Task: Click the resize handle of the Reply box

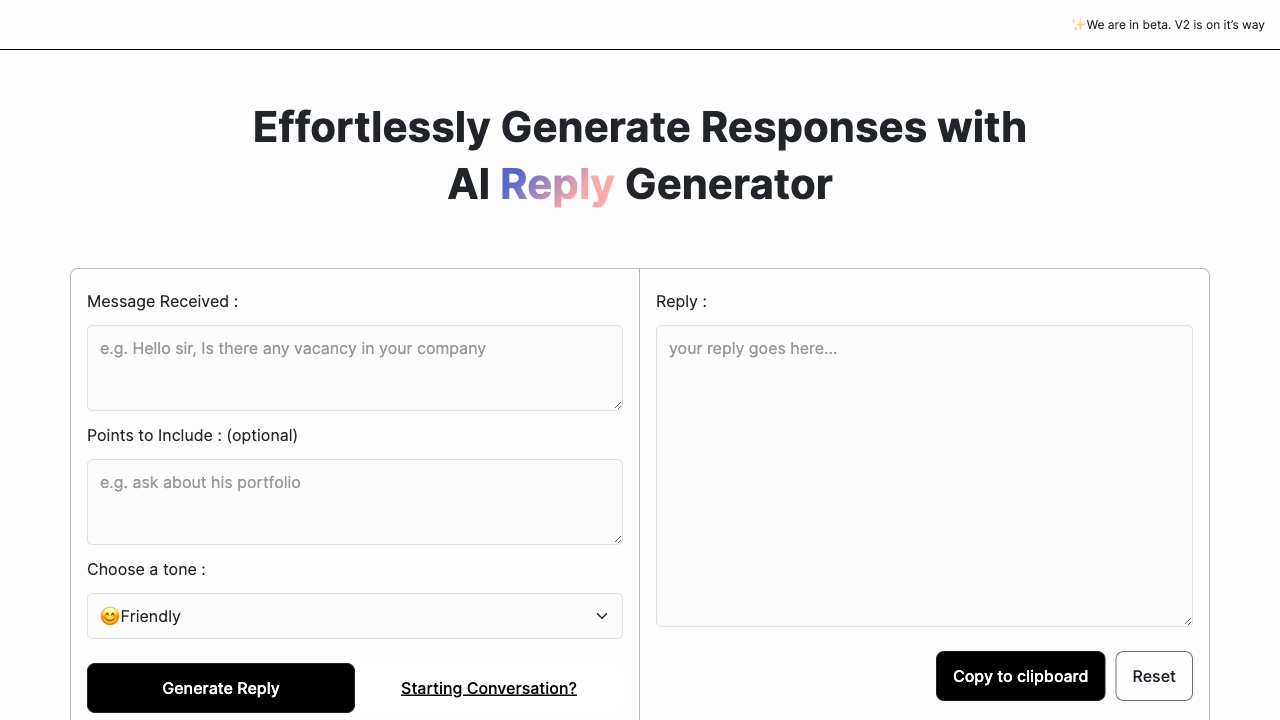Action: (1187, 620)
